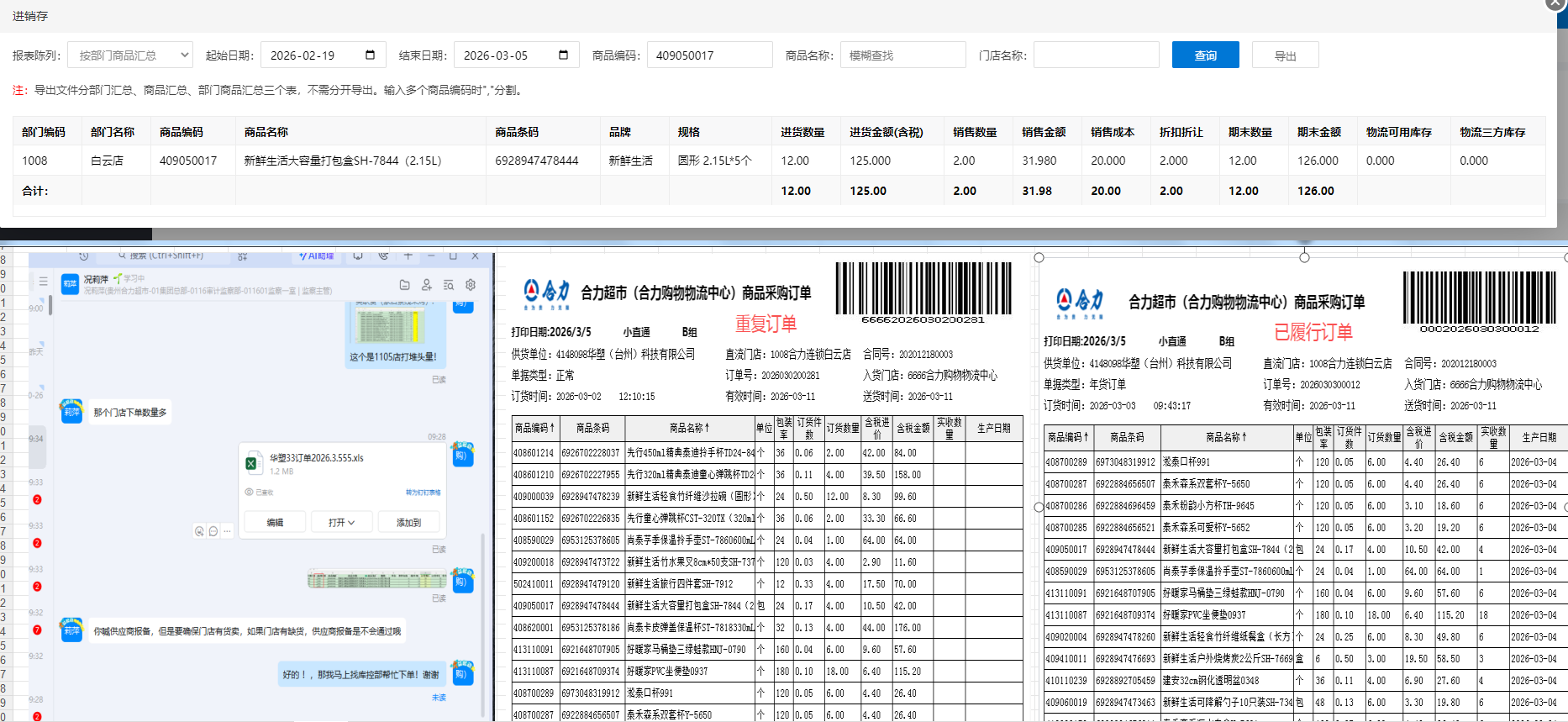Click the 查询 button
Screen dimensions: 1568x722
1205,55
